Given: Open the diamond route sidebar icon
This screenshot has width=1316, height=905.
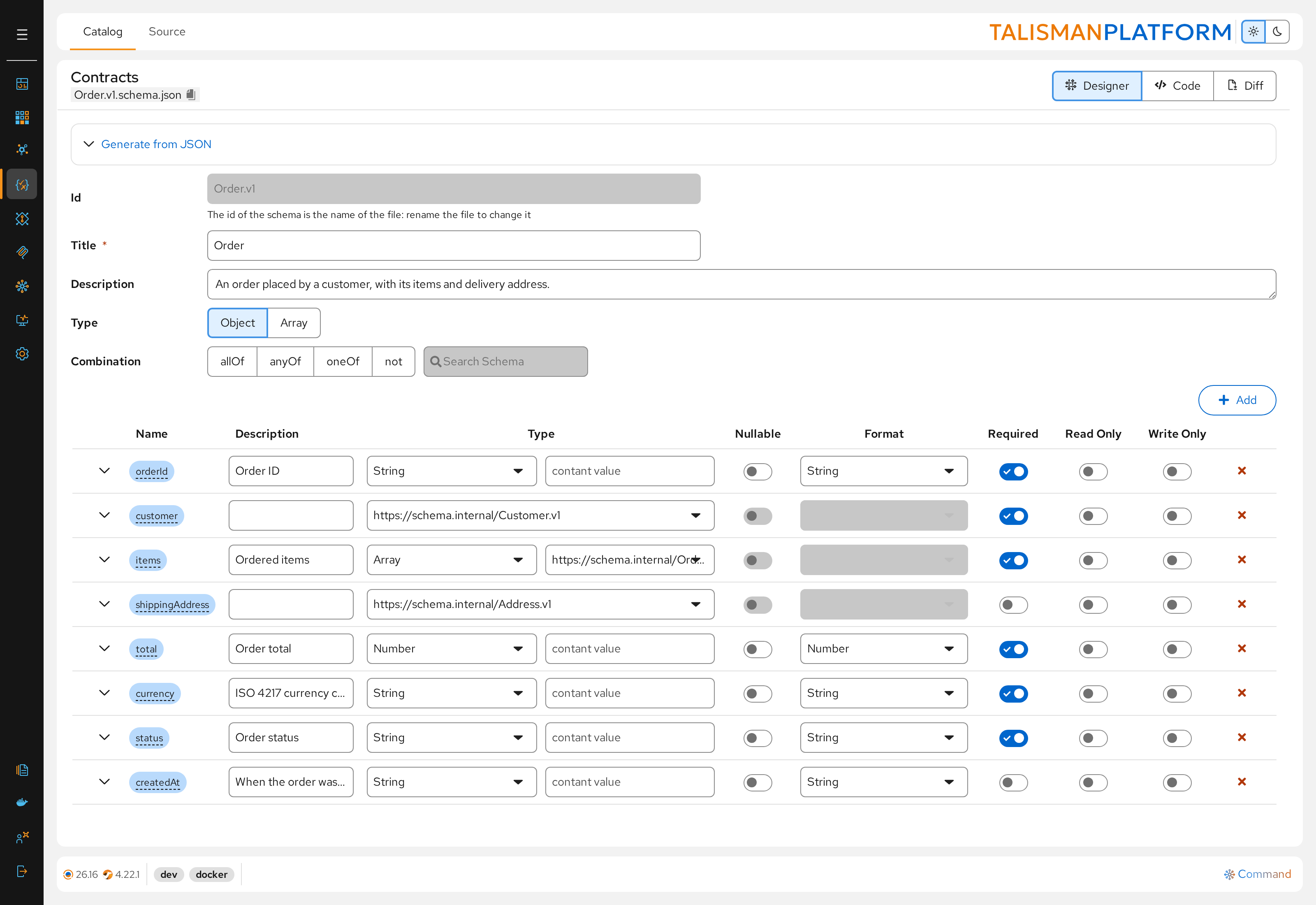Looking at the screenshot, I should (21, 219).
